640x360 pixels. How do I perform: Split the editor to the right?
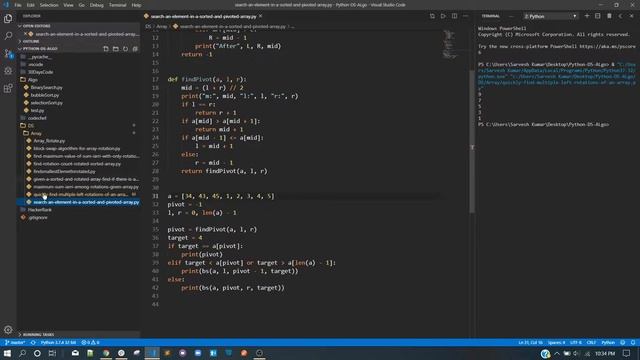tap(454, 16)
